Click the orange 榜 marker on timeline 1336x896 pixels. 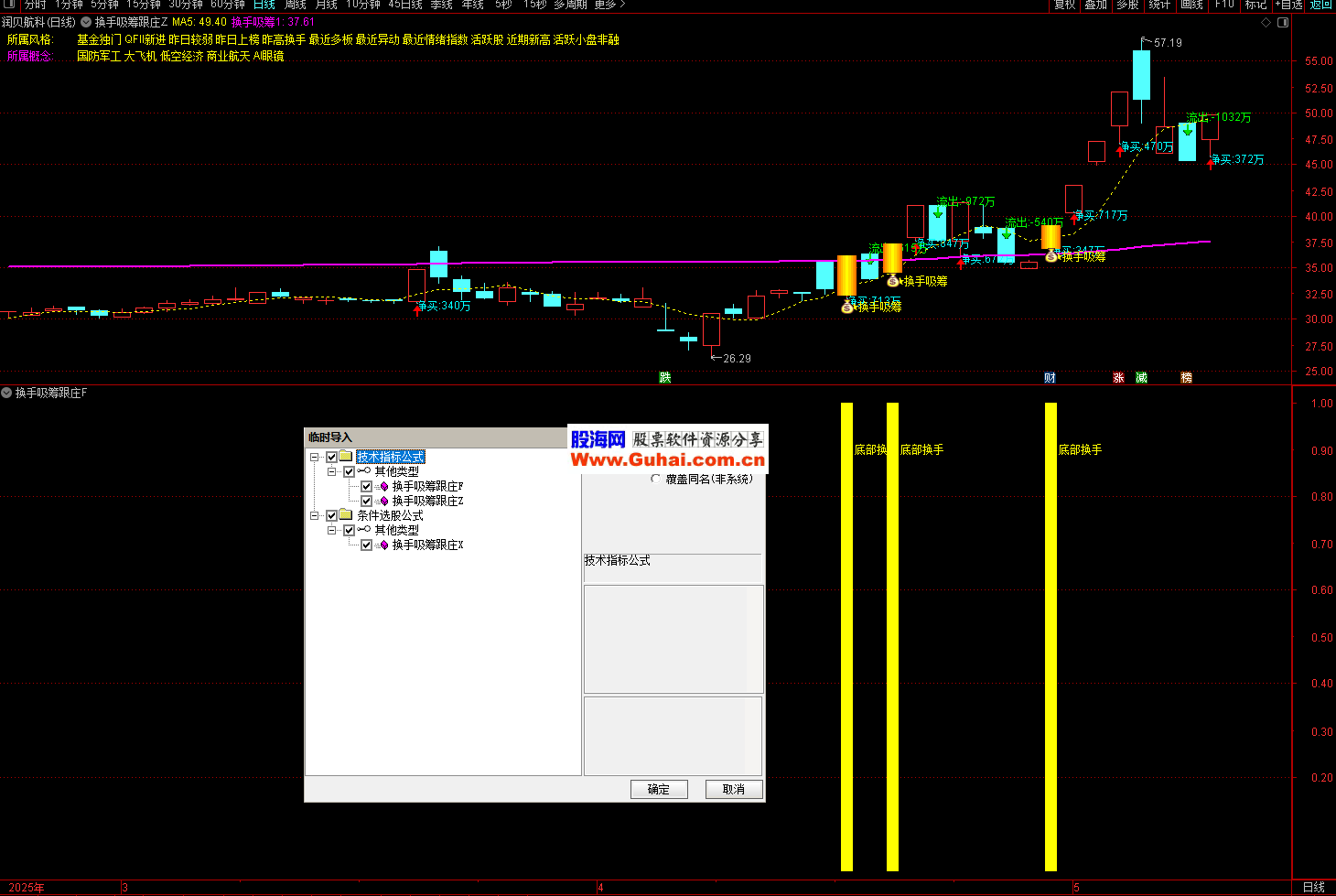point(1186,377)
